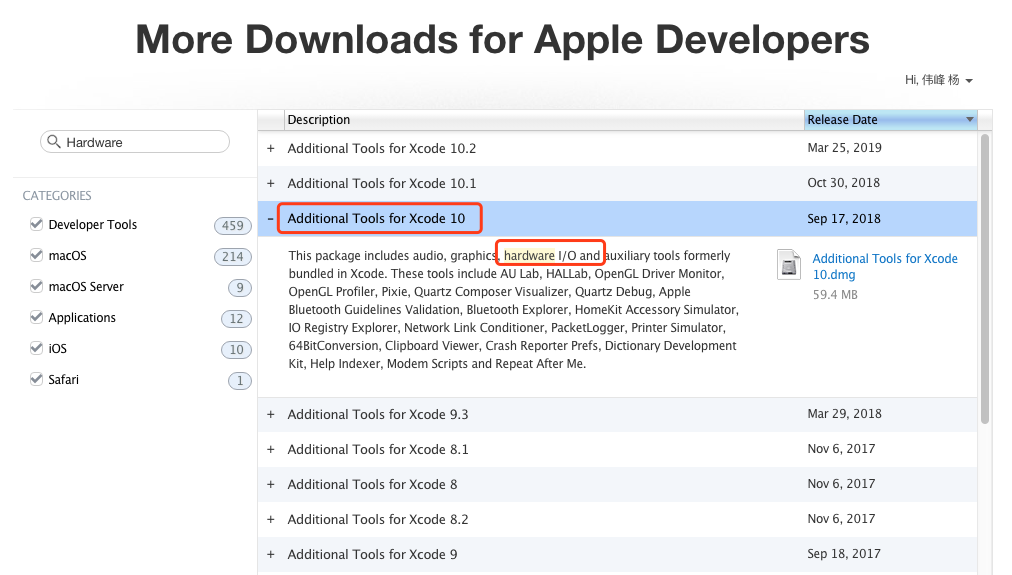Toggle the macOS category checkbox
This screenshot has height=575, width=1012.
[x=36, y=255]
